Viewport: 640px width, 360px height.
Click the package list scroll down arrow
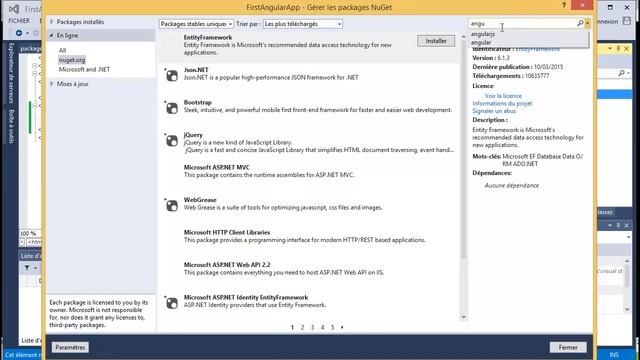coord(463,317)
